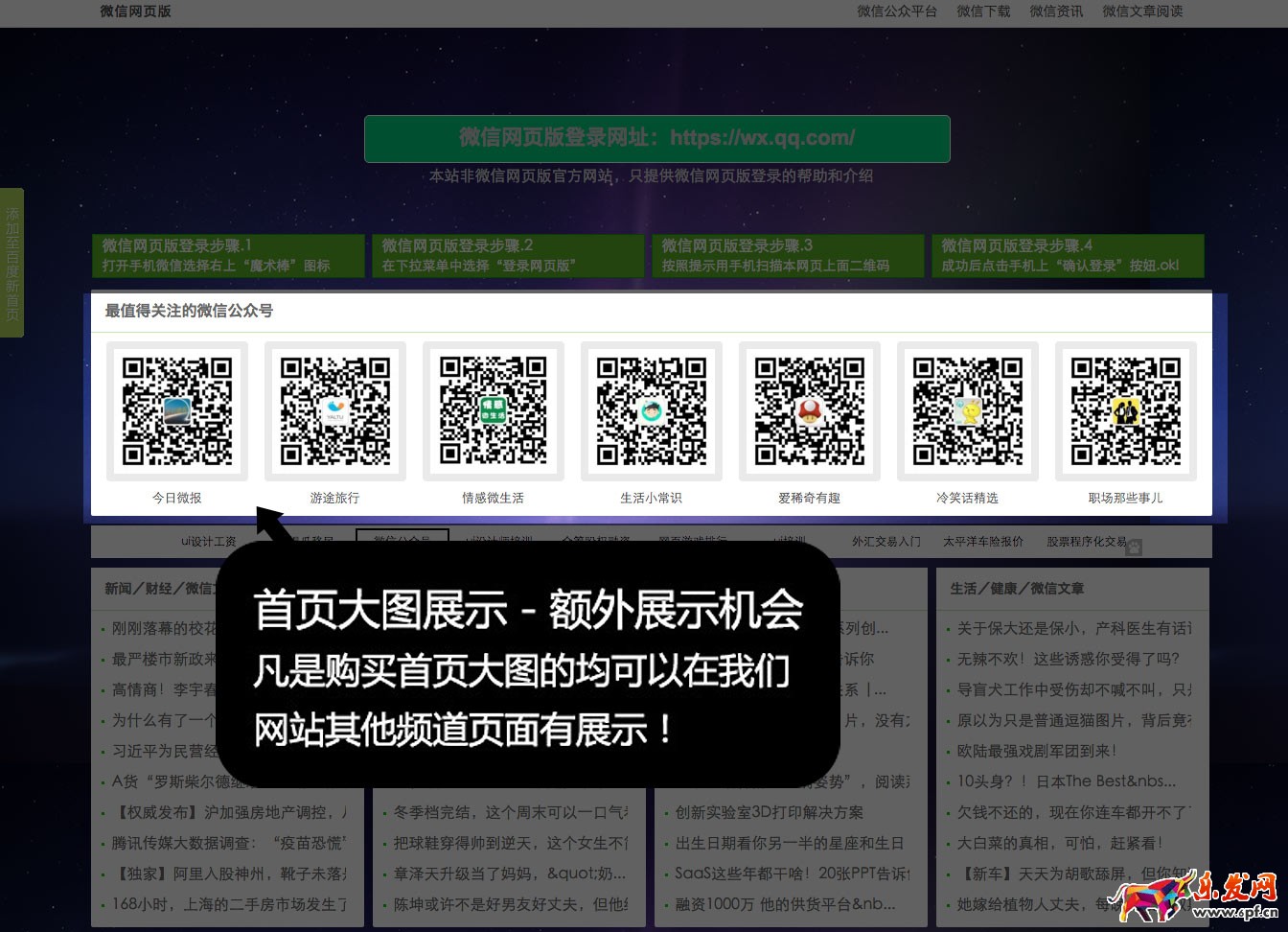The width and height of the screenshot is (1288, 932).
Task: Click the 今日微报 QR code
Action: point(177,411)
